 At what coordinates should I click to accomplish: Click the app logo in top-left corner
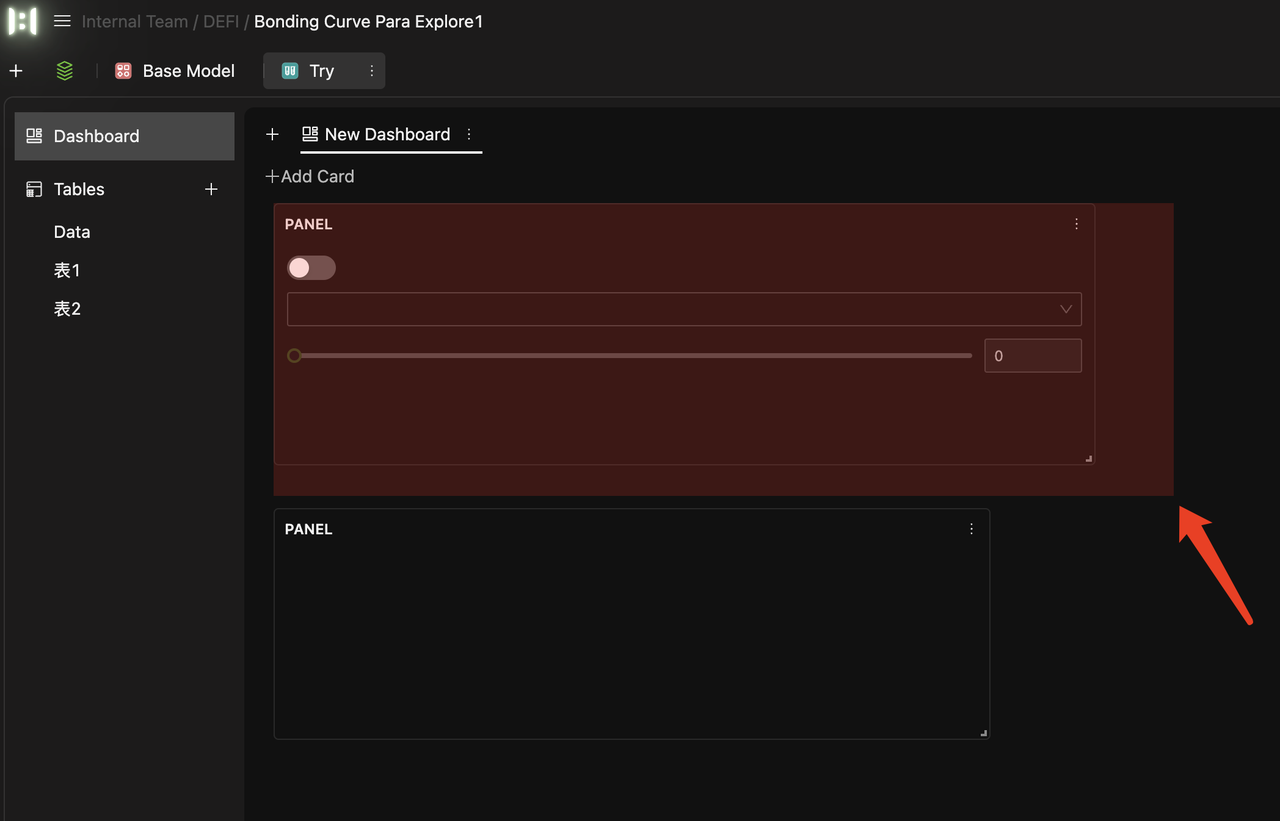[22, 21]
